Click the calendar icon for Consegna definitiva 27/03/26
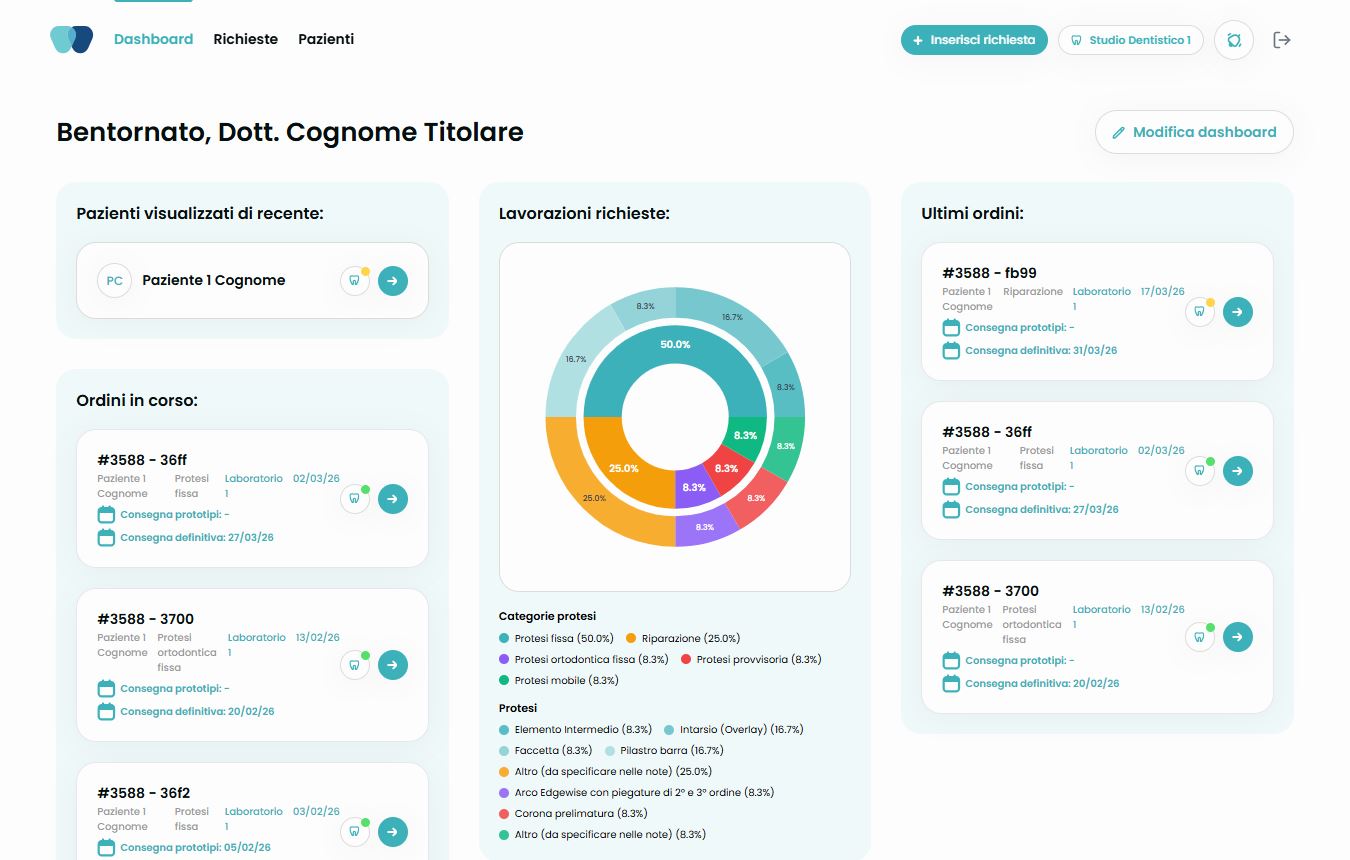 105,537
